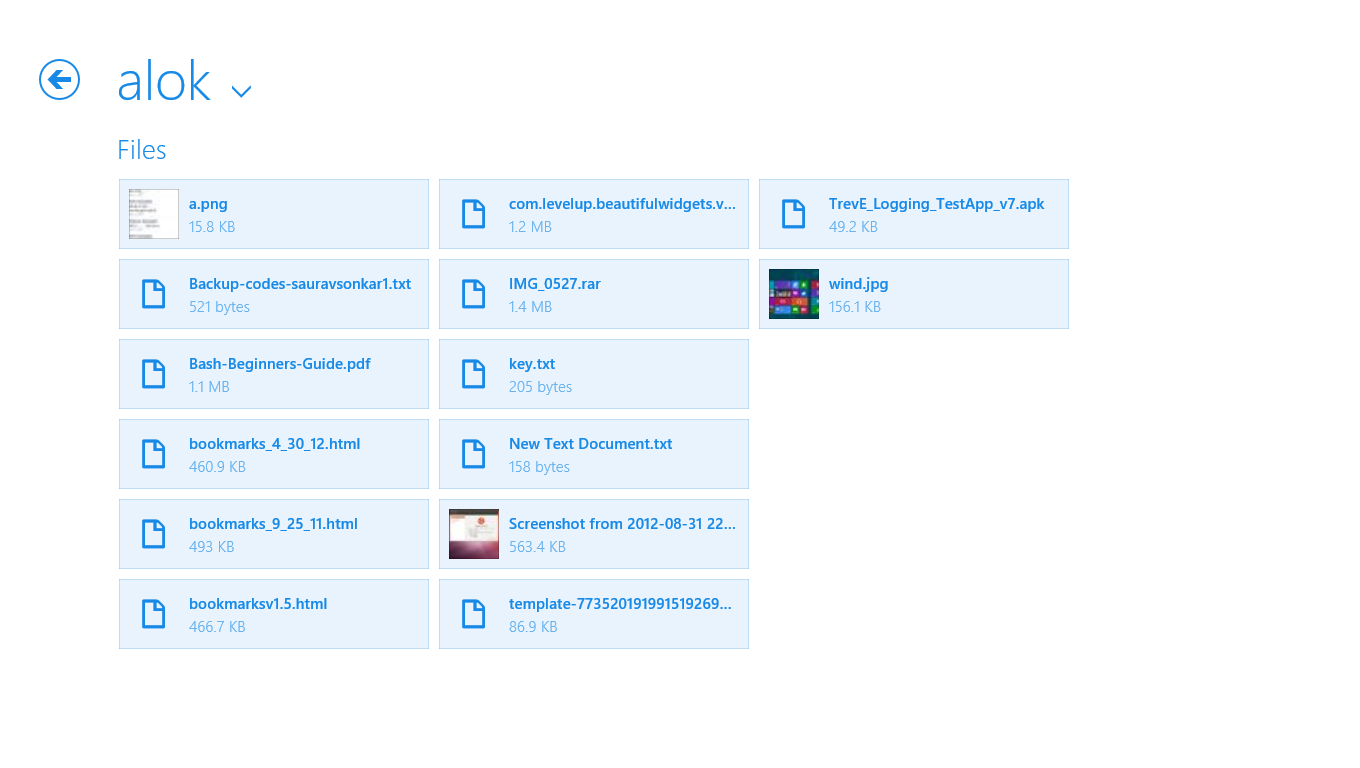Click the New Text Document.txt icon

click(x=473, y=454)
